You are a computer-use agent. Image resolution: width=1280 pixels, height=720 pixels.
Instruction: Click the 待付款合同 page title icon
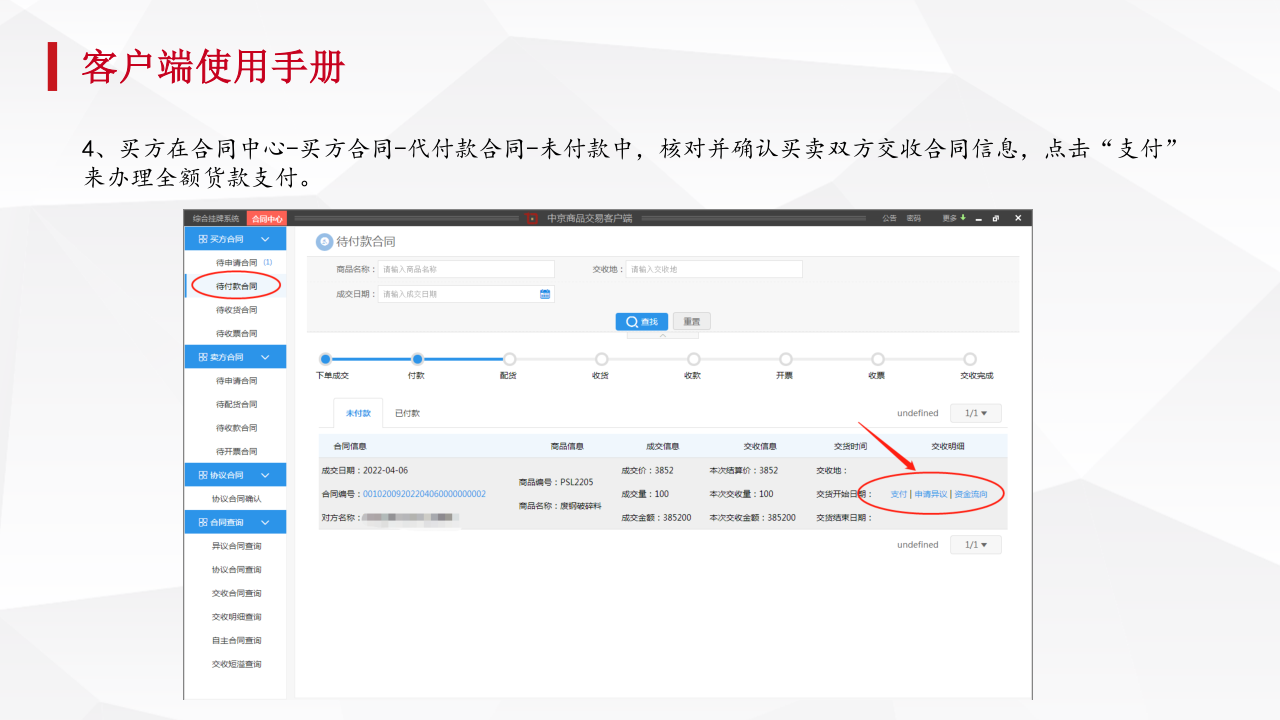[x=324, y=242]
